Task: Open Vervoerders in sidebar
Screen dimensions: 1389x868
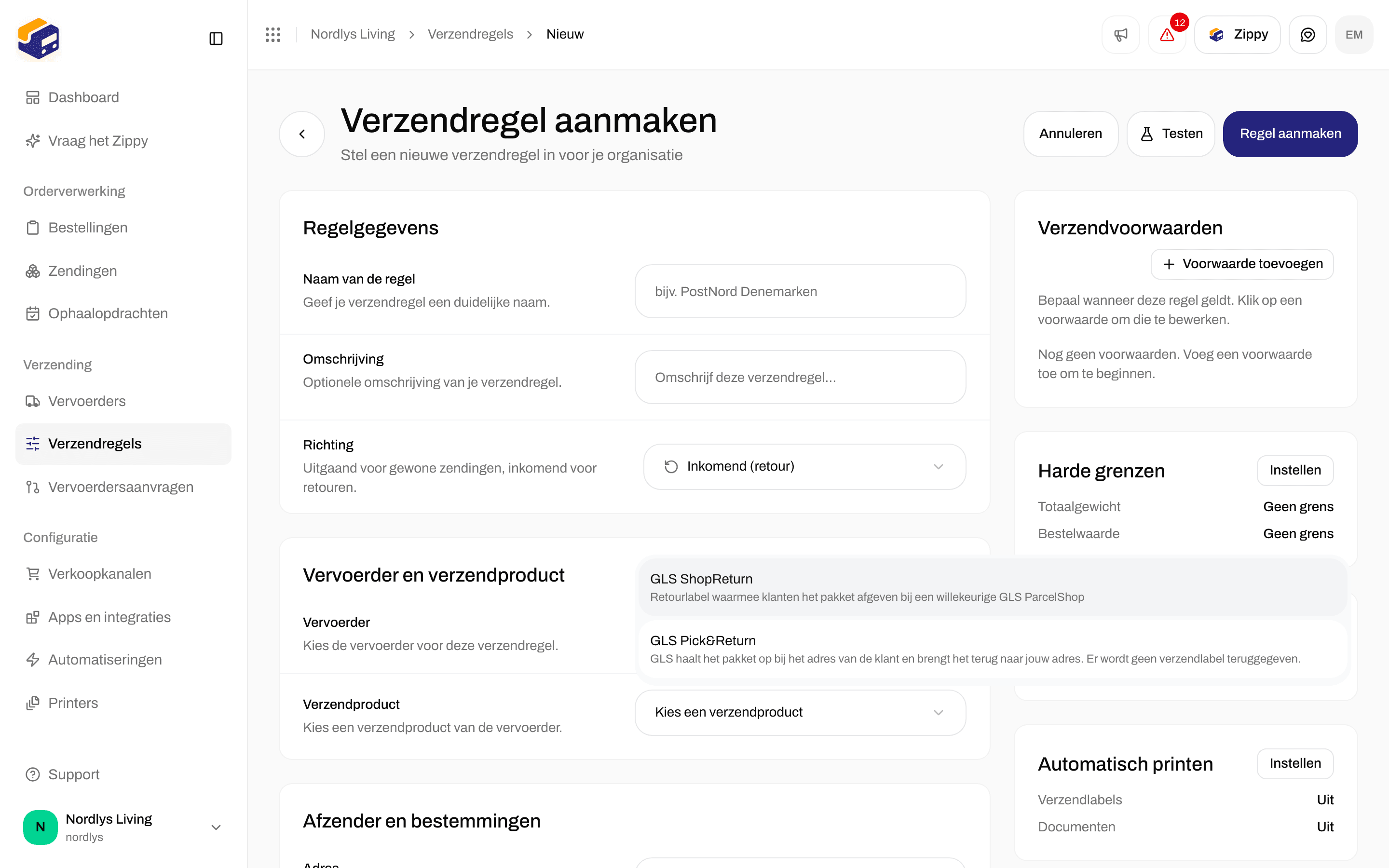Action: [123, 401]
